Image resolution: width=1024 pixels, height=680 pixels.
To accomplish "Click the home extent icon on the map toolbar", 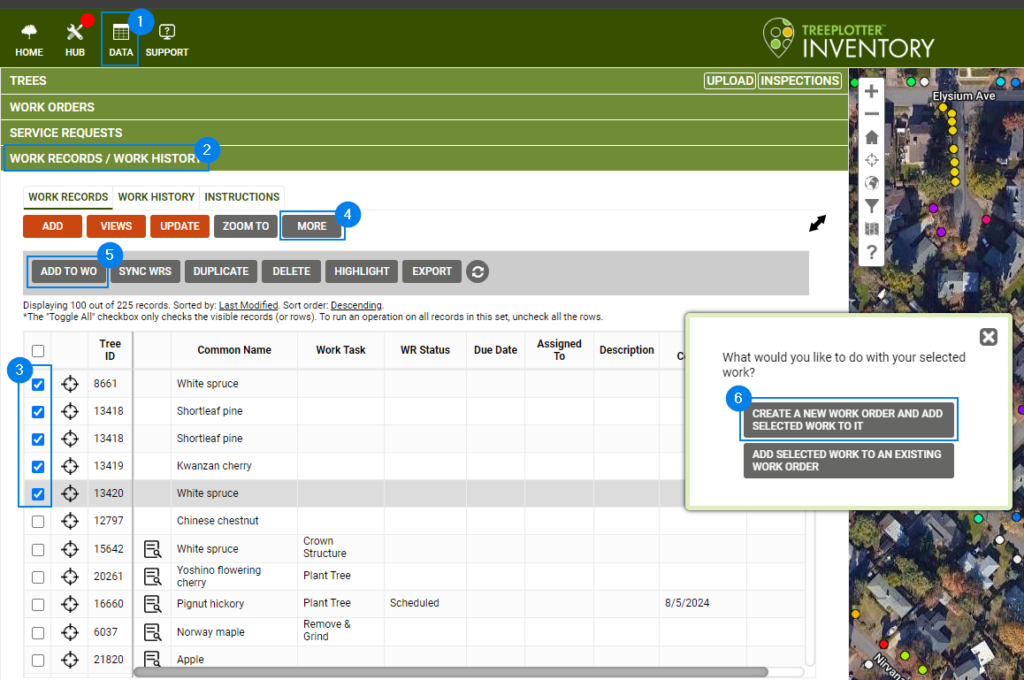I will 870,136.
